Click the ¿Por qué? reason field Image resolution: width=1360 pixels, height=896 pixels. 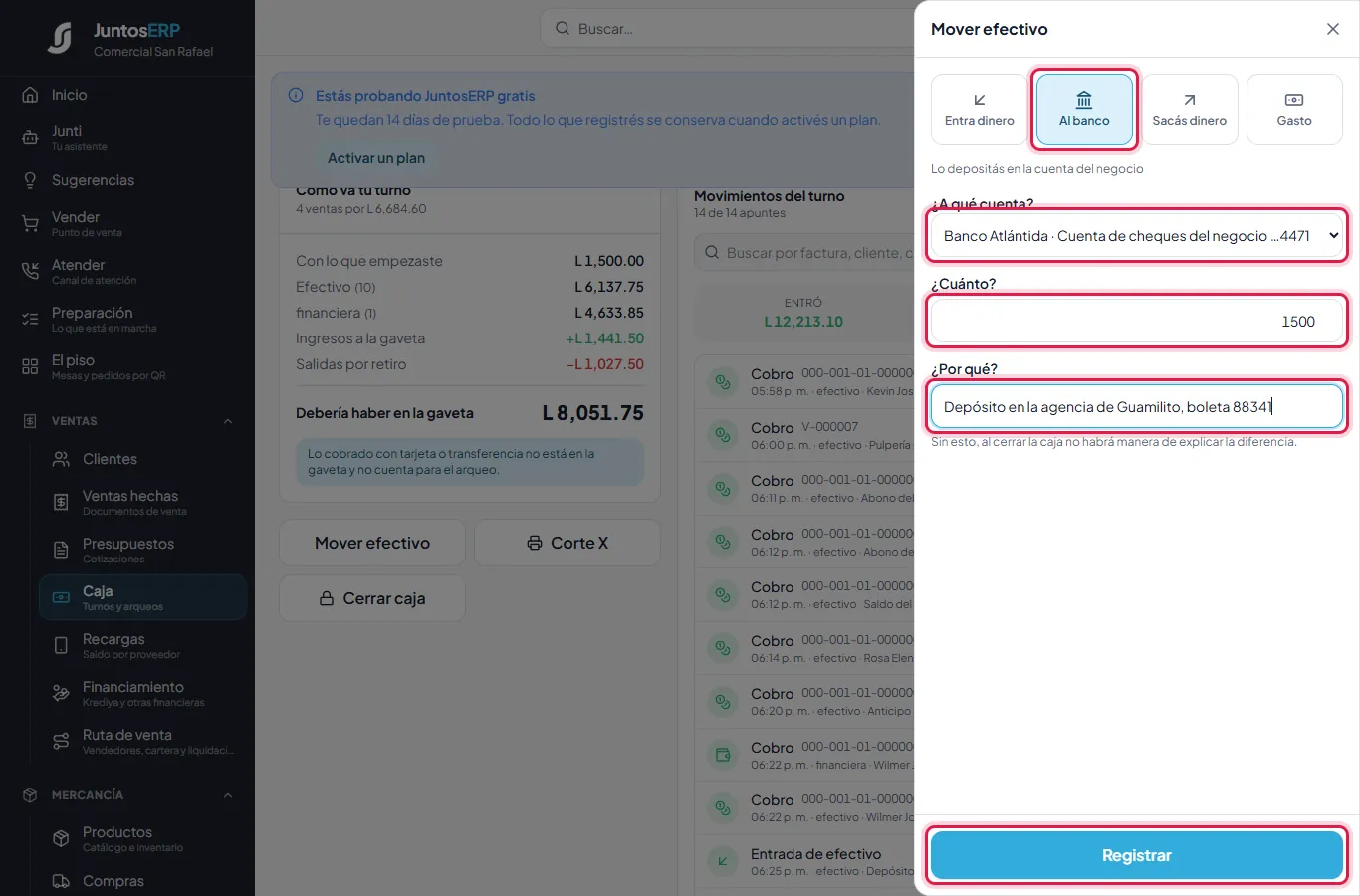tap(1137, 407)
